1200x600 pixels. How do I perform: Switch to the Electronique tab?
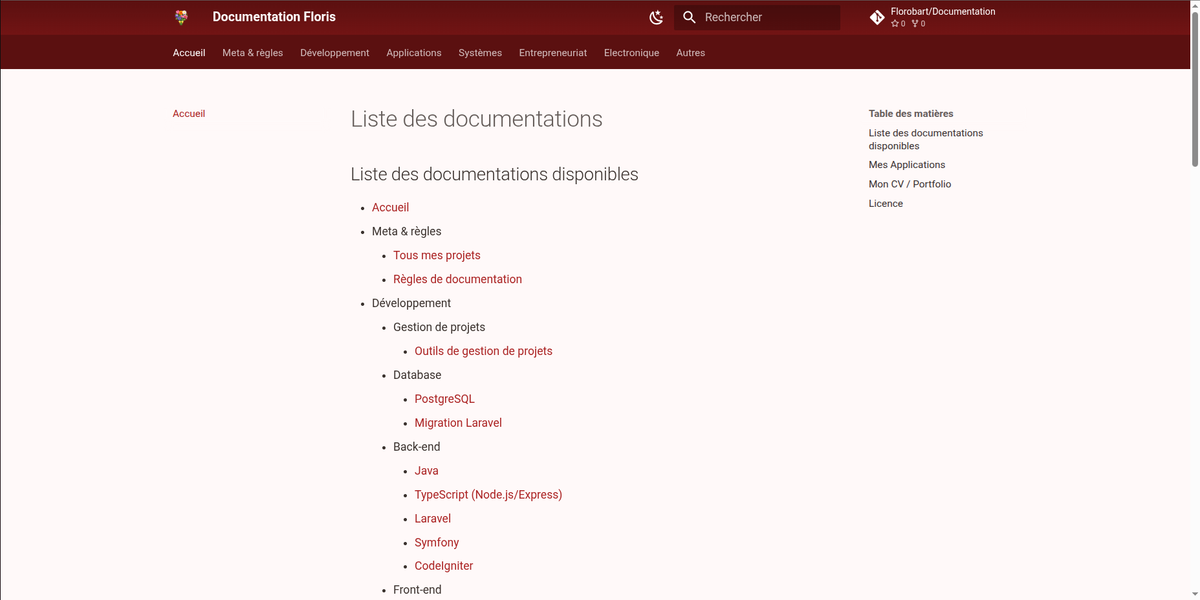click(x=631, y=53)
